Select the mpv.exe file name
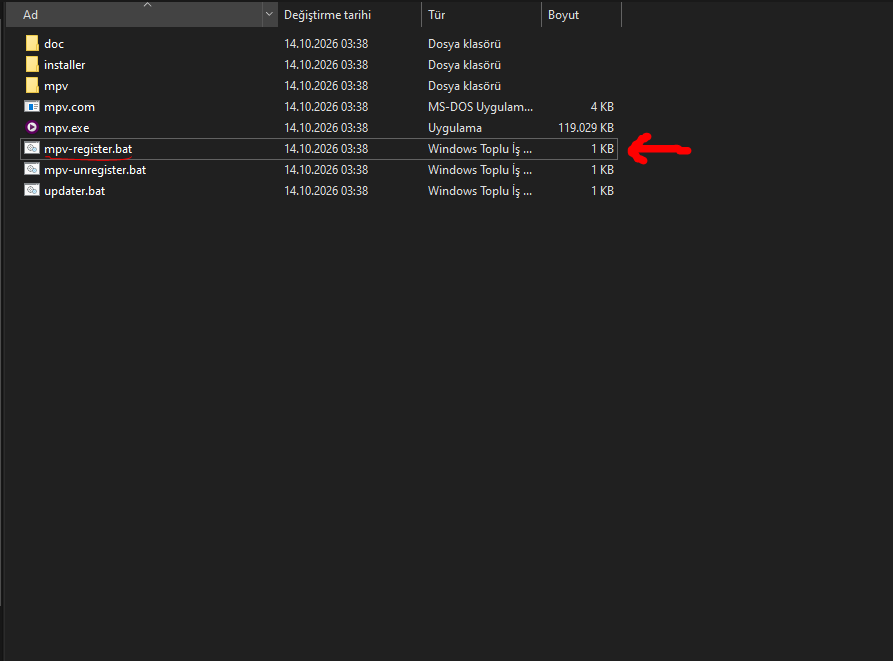This screenshot has height=661, width=893. [x=67, y=128]
